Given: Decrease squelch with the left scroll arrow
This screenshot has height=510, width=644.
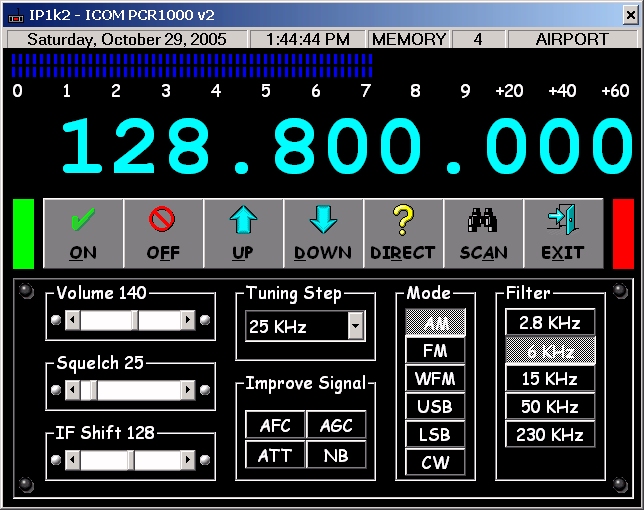Looking at the screenshot, I should pos(73,390).
